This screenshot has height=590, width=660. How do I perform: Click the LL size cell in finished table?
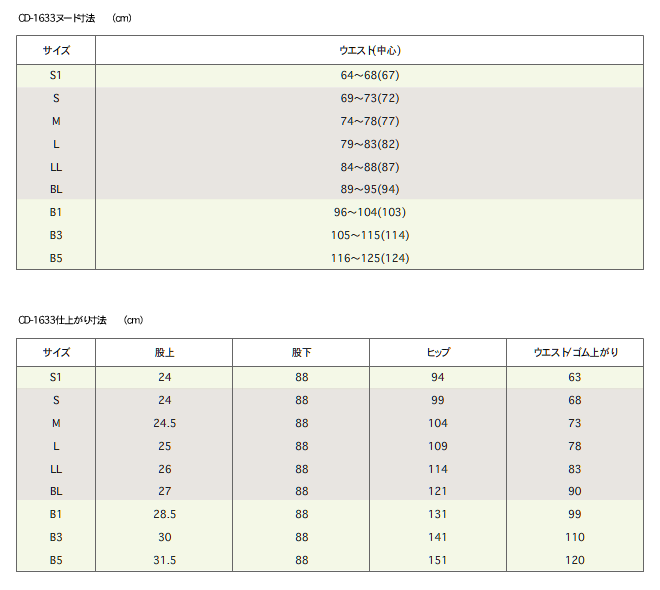[x=56, y=469]
